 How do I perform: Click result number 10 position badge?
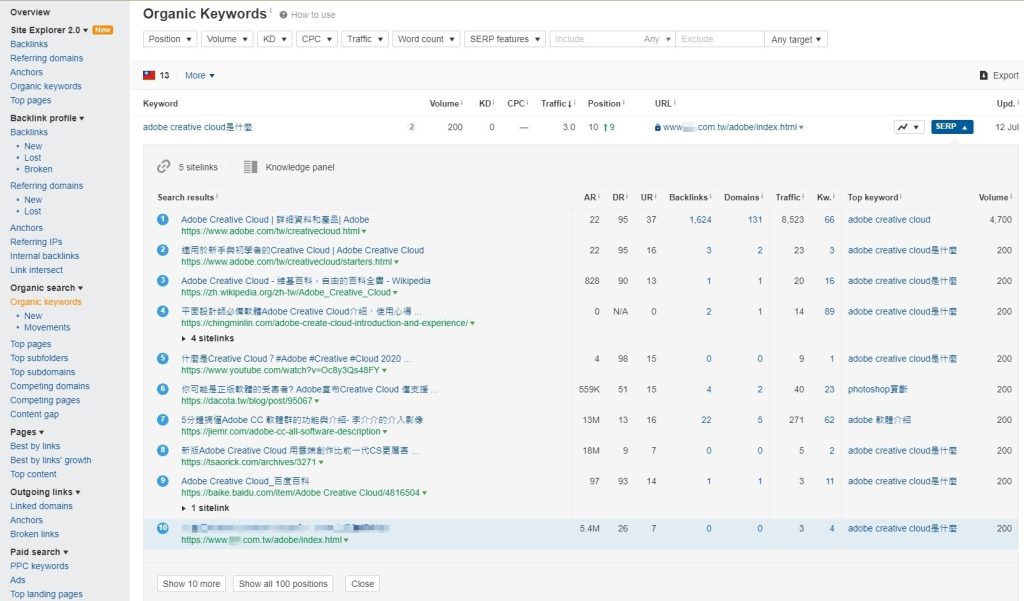(x=163, y=528)
